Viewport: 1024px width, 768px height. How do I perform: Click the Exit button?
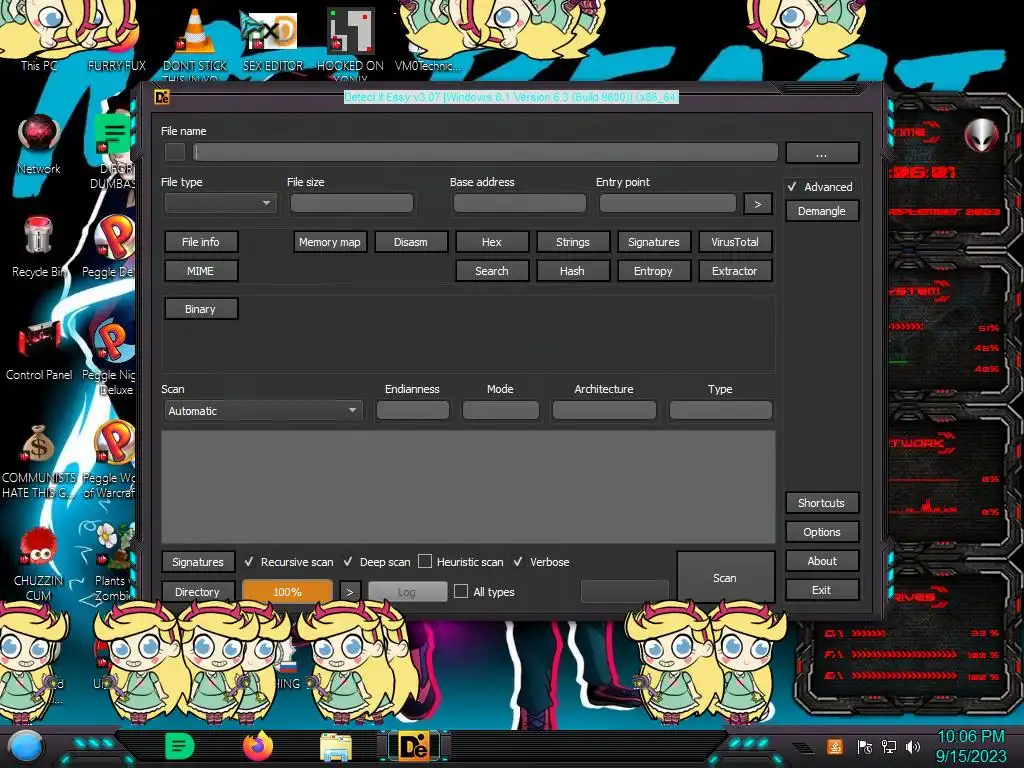[822, 590]
